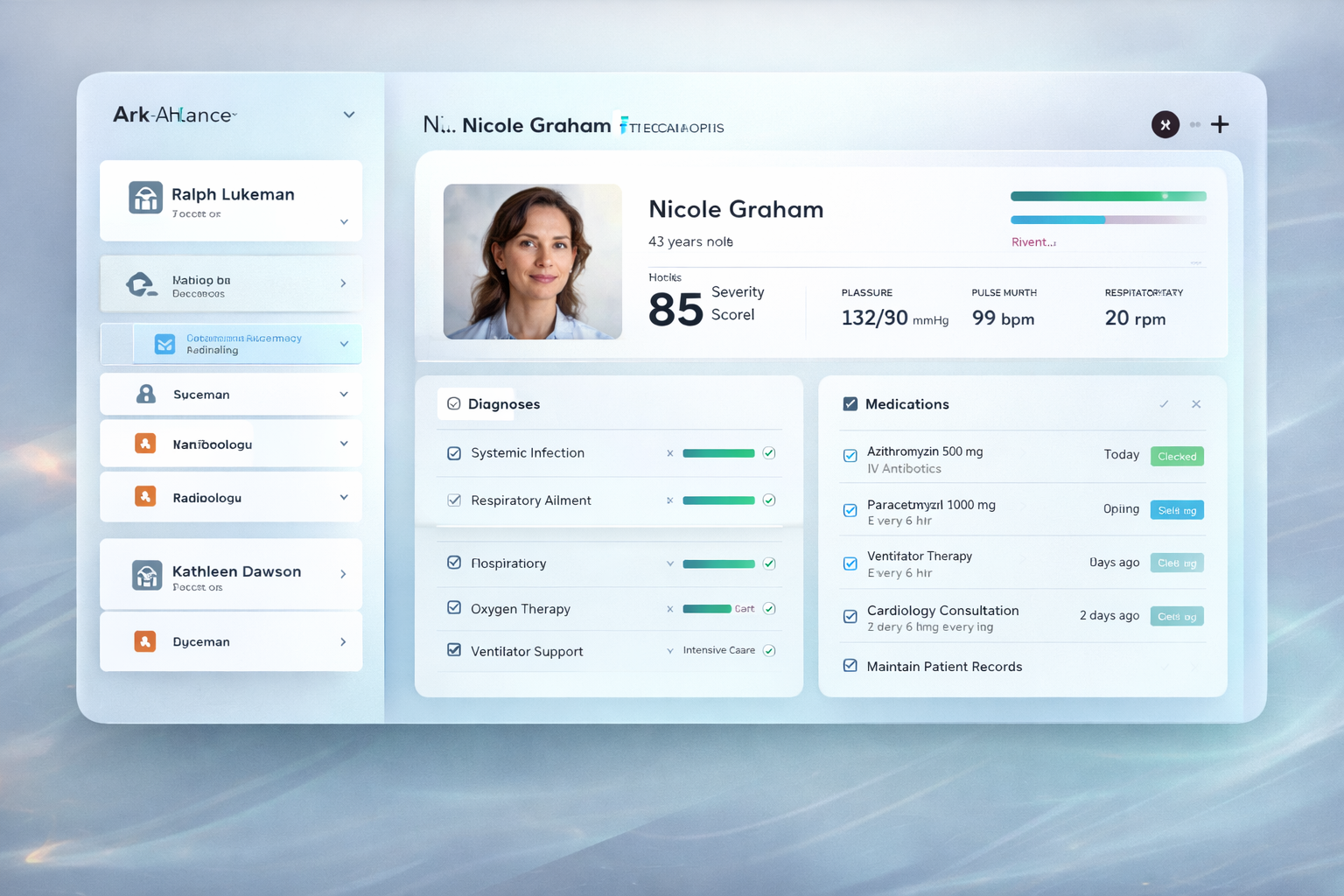Click the blue envelope icon in sidebar

(x=164, y=344)
